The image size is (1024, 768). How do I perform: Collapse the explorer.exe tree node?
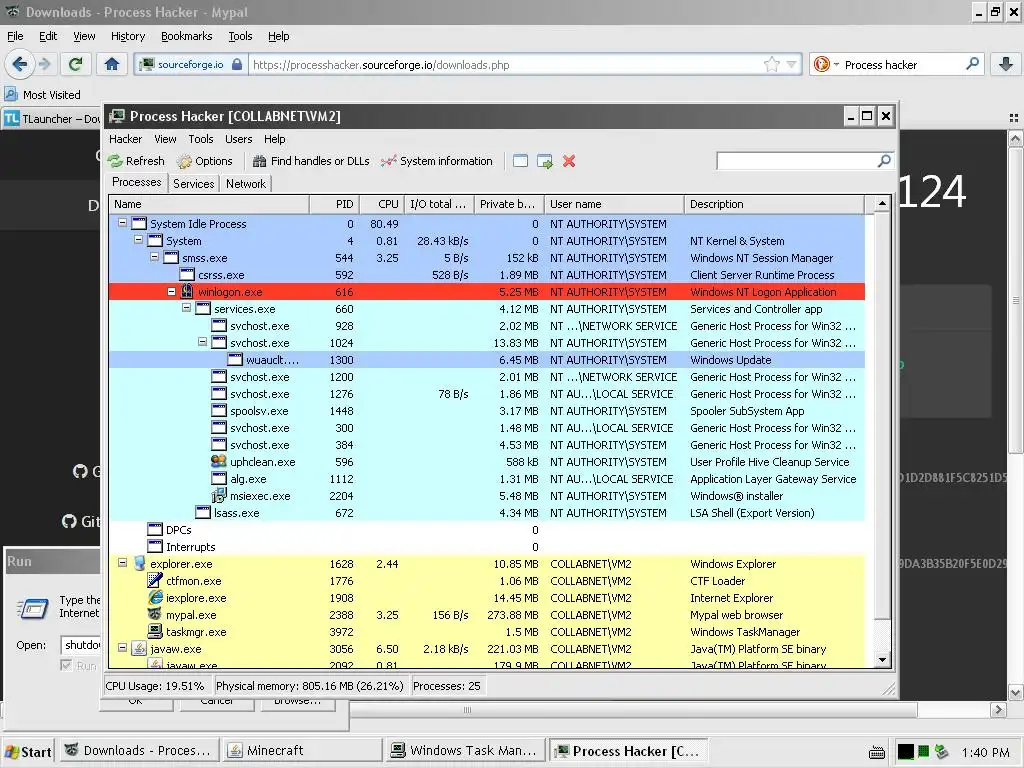[x=122, y=562]
